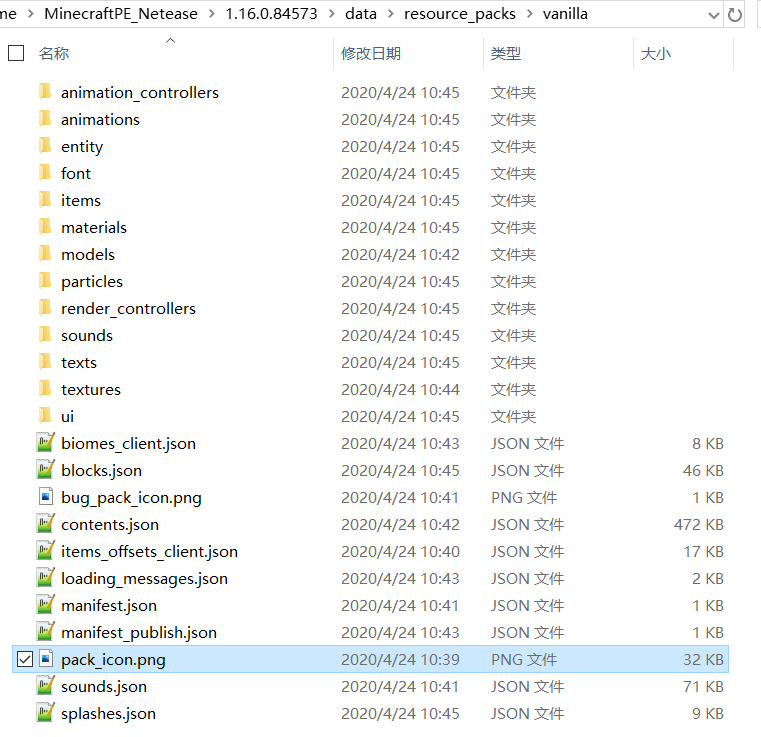Sort by the 大小 column header
The image size is (761, 737).
pos(656,53)
